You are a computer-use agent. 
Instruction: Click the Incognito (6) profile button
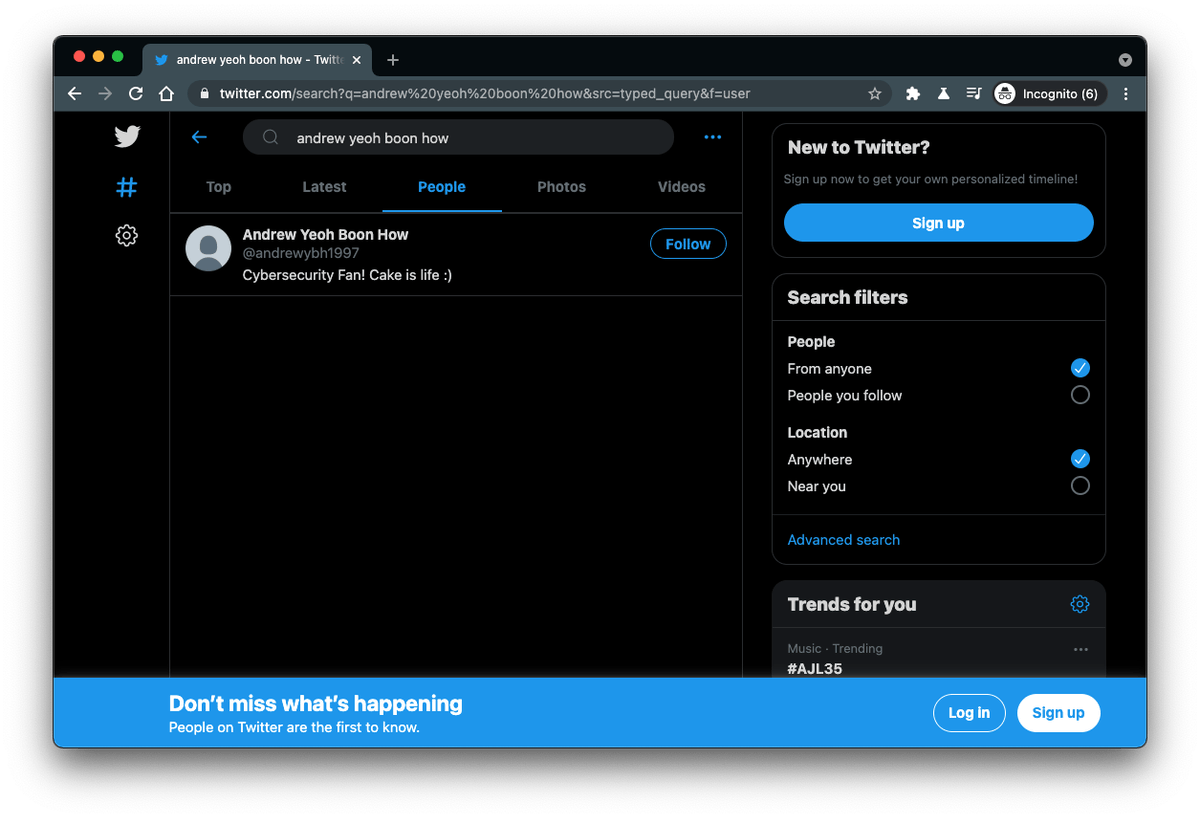click(1049, 94)
